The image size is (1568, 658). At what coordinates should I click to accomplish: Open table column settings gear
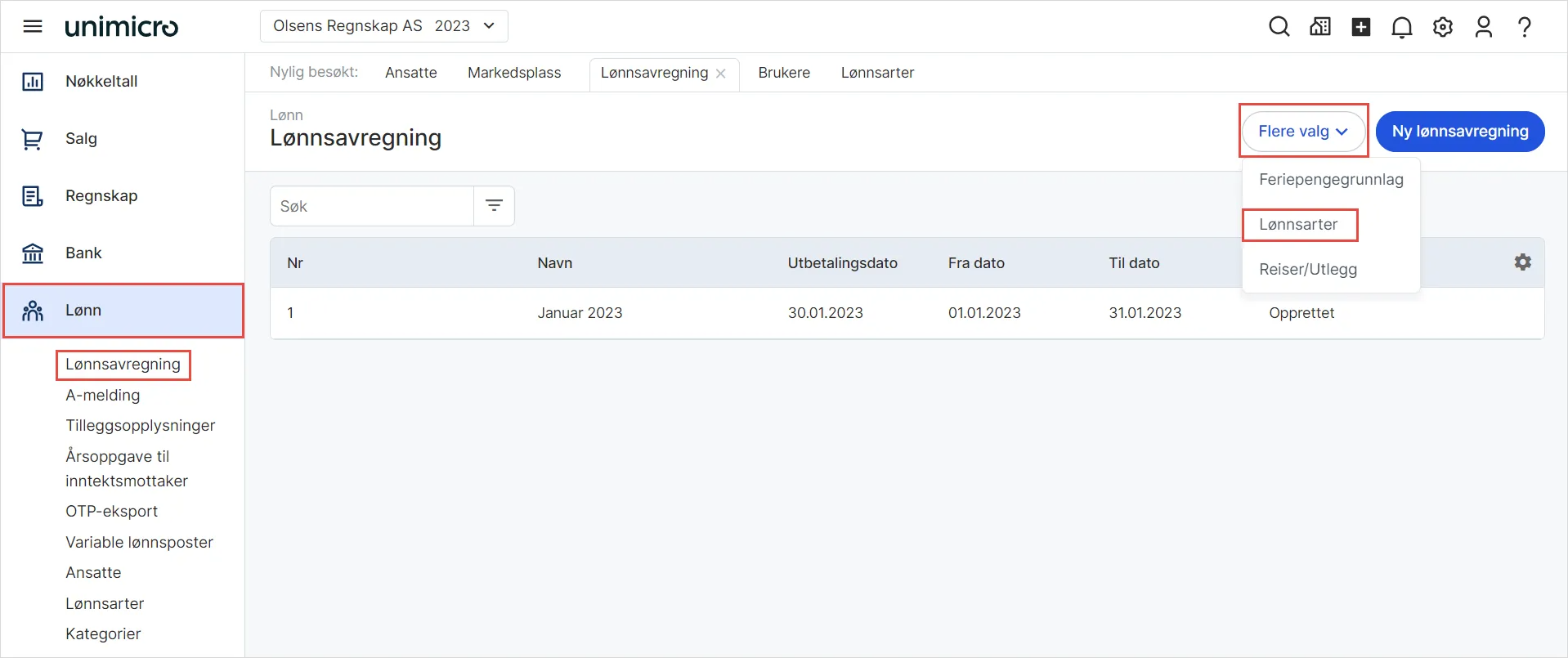pos(1523,262)
